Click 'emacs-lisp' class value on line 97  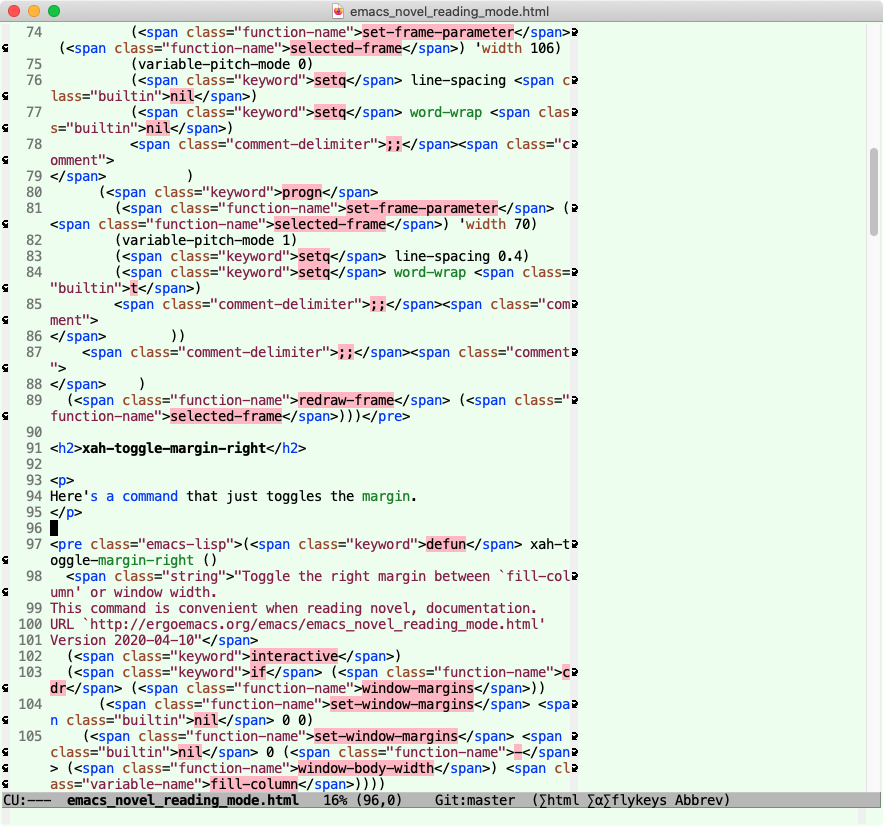pyautogui.click(x=190, y=544)
